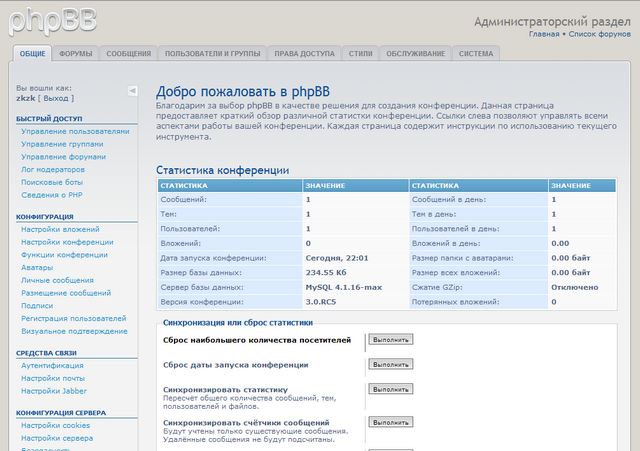Open the Обслуживание tab
This screenshot has width=640, height=451.
(414, 54)
